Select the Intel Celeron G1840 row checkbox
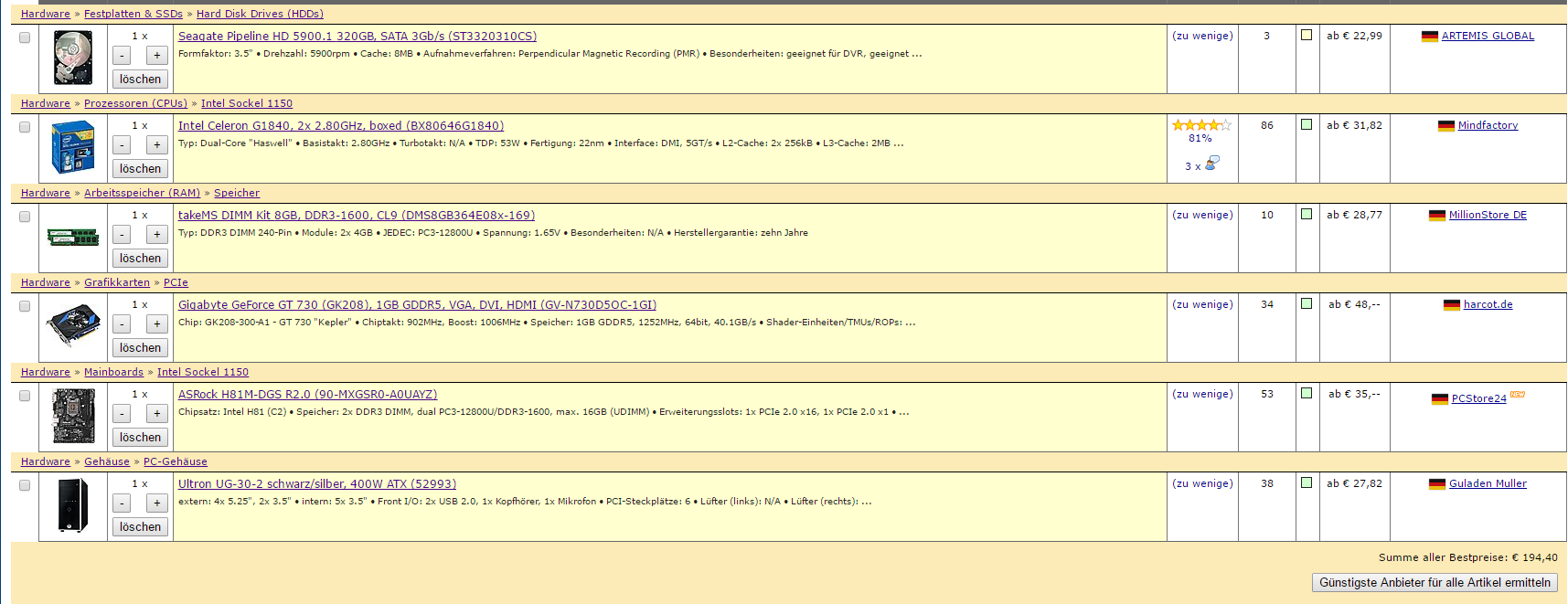 (25, 127)
